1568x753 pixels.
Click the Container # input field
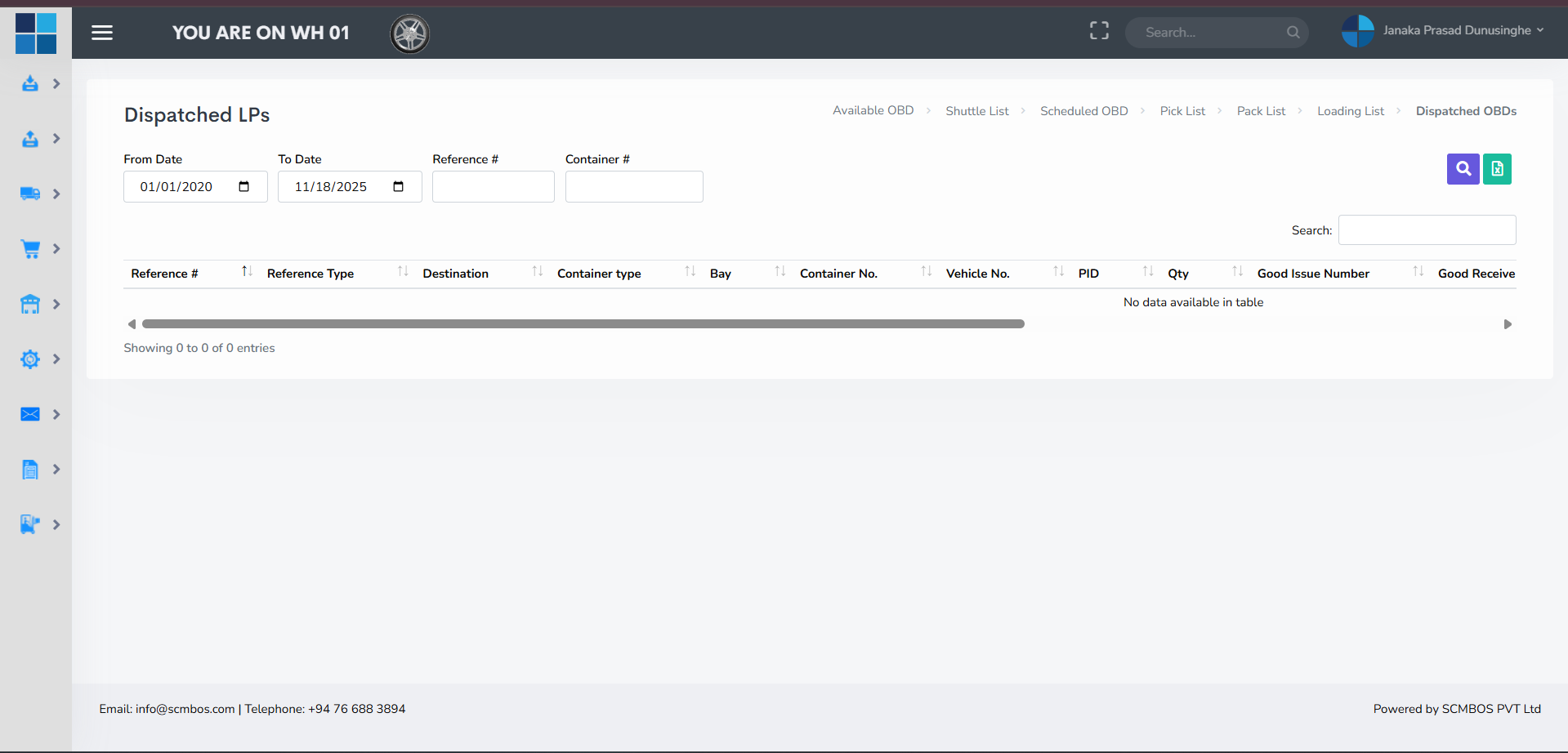(633, 187)
